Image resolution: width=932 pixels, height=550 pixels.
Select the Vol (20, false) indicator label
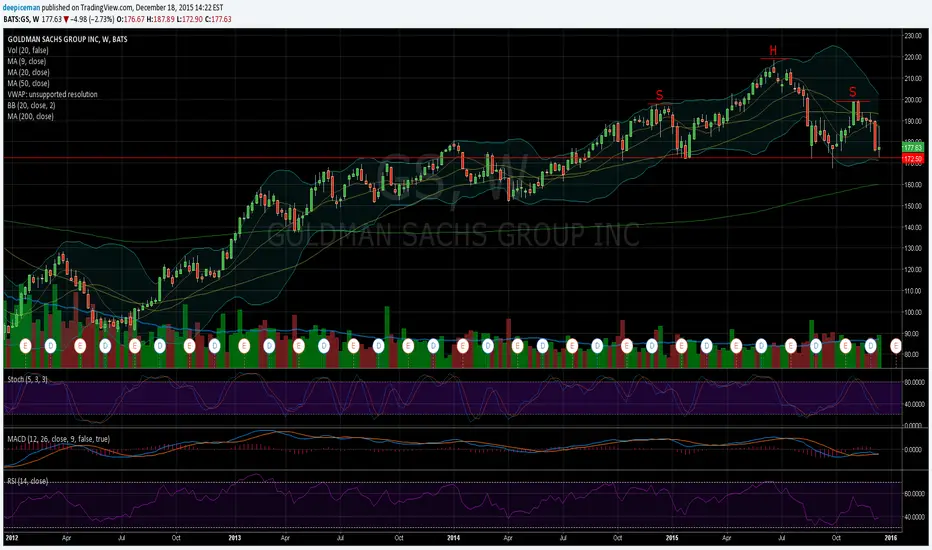[x=28, y=51]
